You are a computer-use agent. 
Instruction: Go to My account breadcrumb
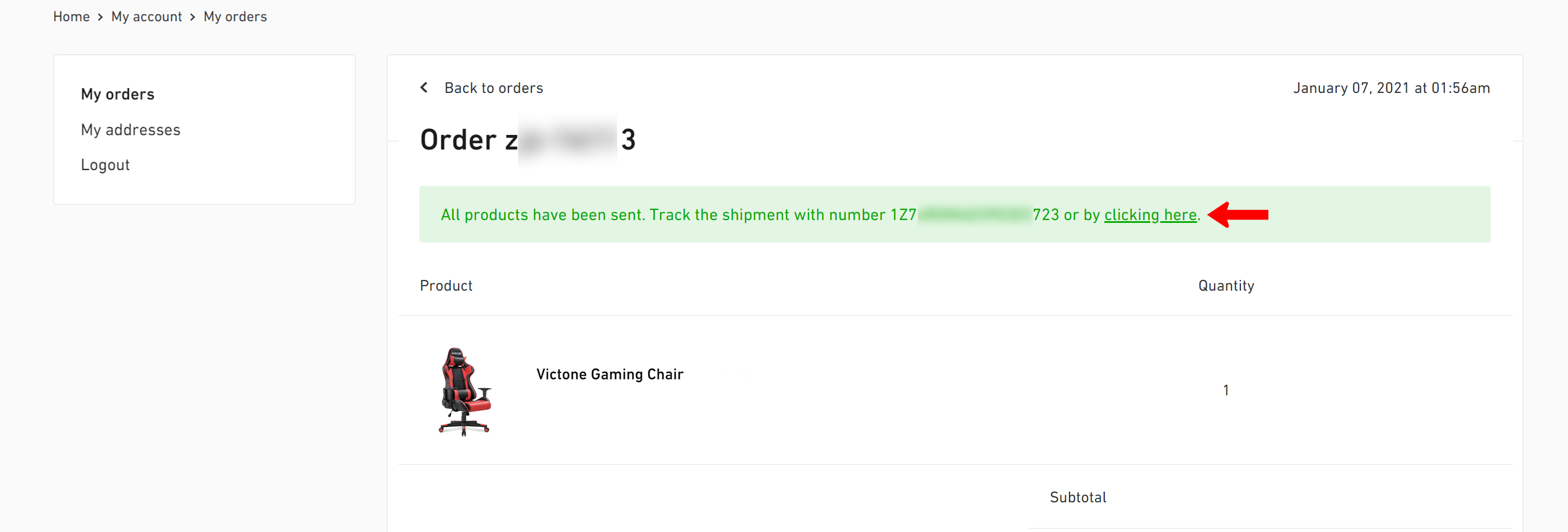[146, 17]
